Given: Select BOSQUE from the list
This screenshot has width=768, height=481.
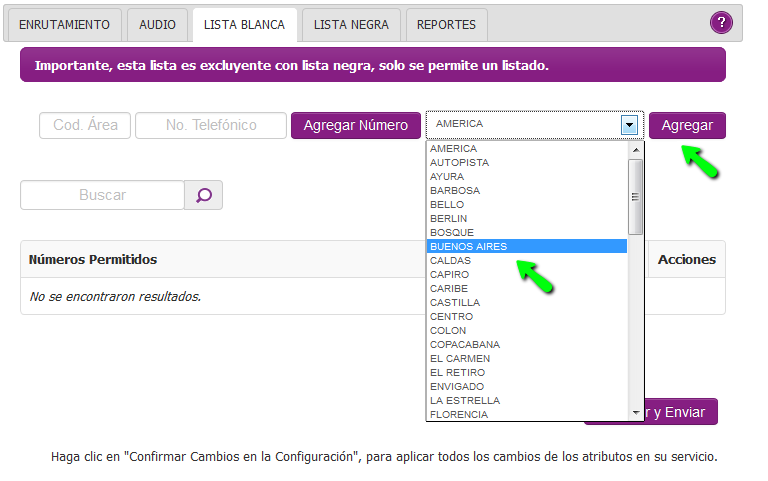Looking at the screenshot, I should click(527, 233).
